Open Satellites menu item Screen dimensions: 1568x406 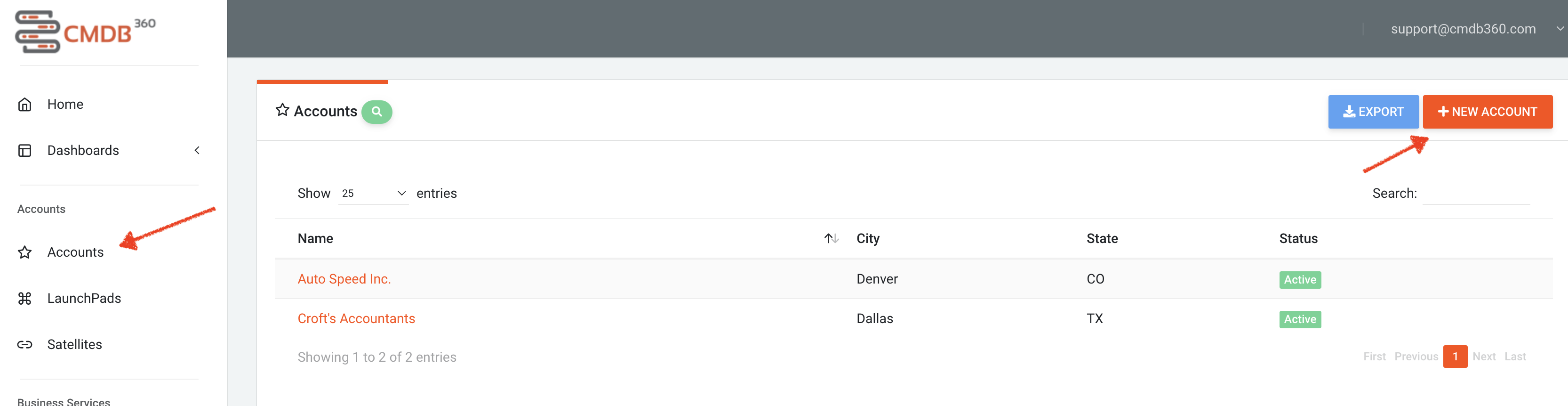point(75,344)
